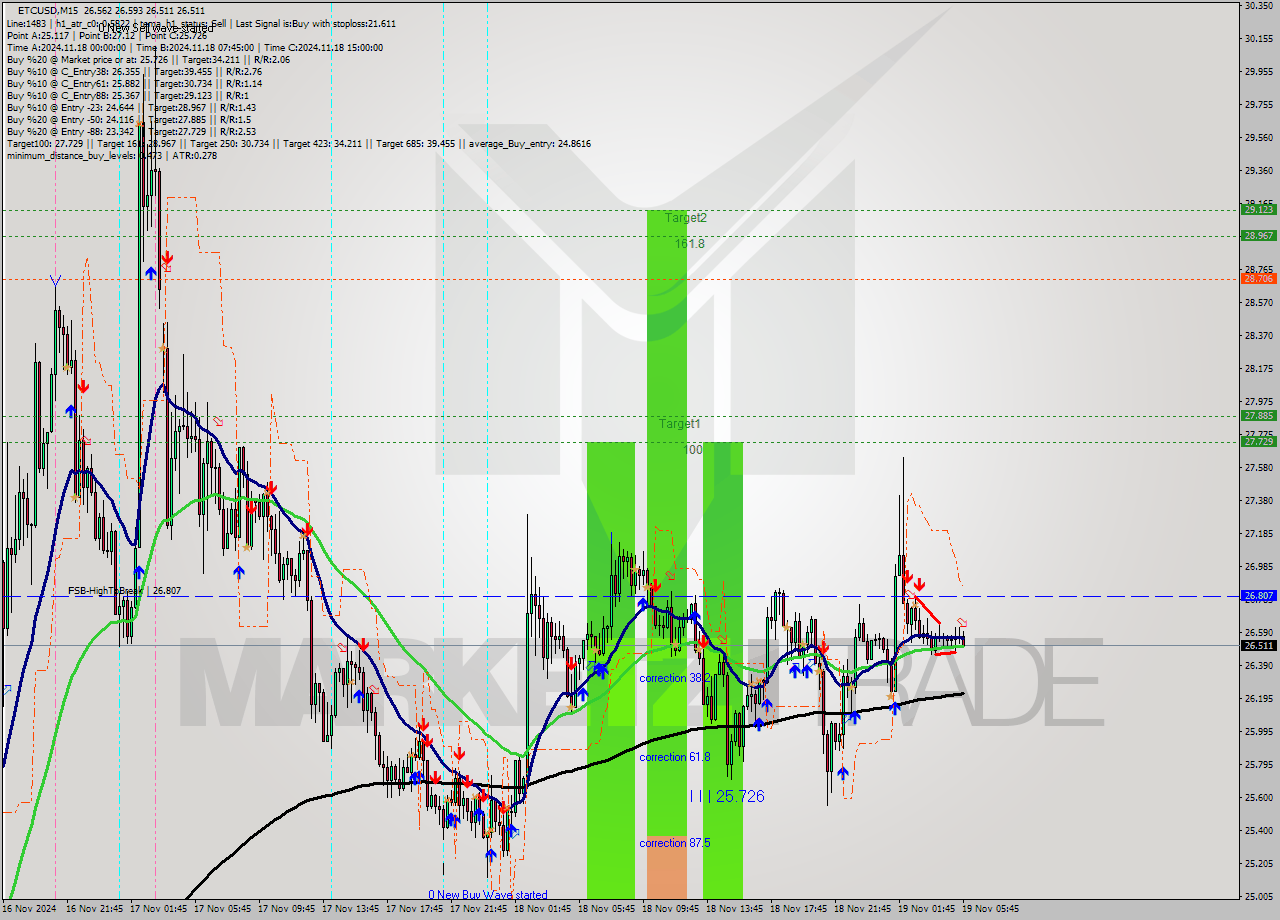This screenshot has height=920, width=1280.
Task: Click the 'Target2' label on the green bar
Action: 686,217
